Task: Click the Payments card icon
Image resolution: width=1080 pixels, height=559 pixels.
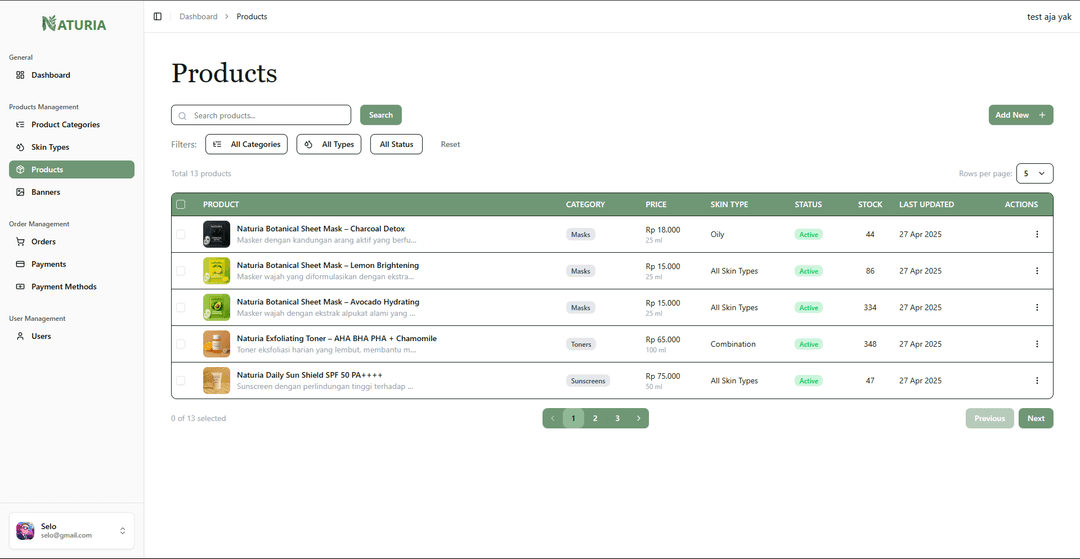Action: coord(20,264)
